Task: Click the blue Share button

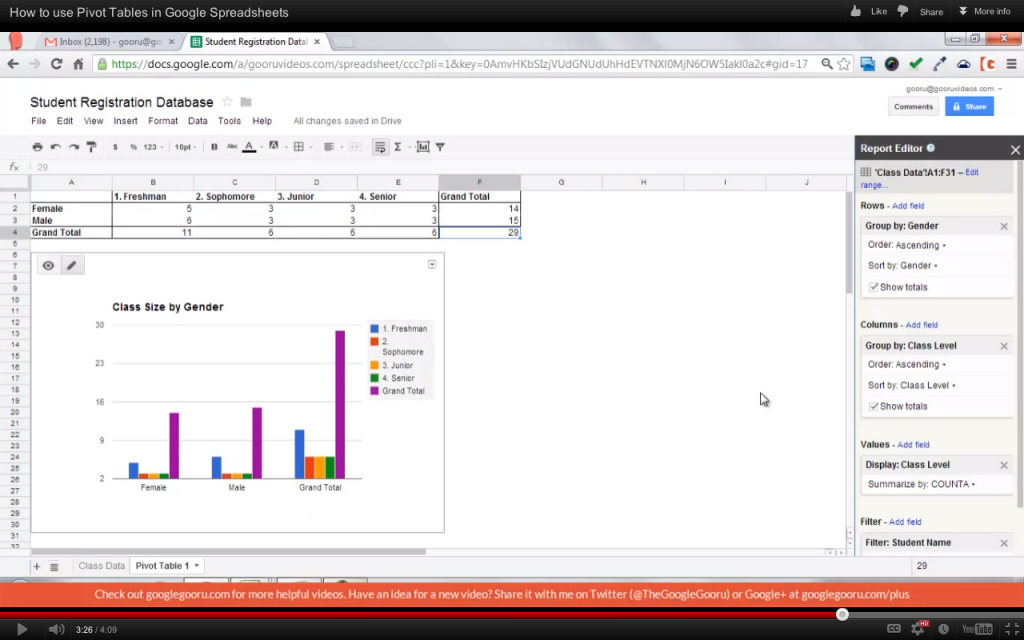Action: click(x=969, y=106)
